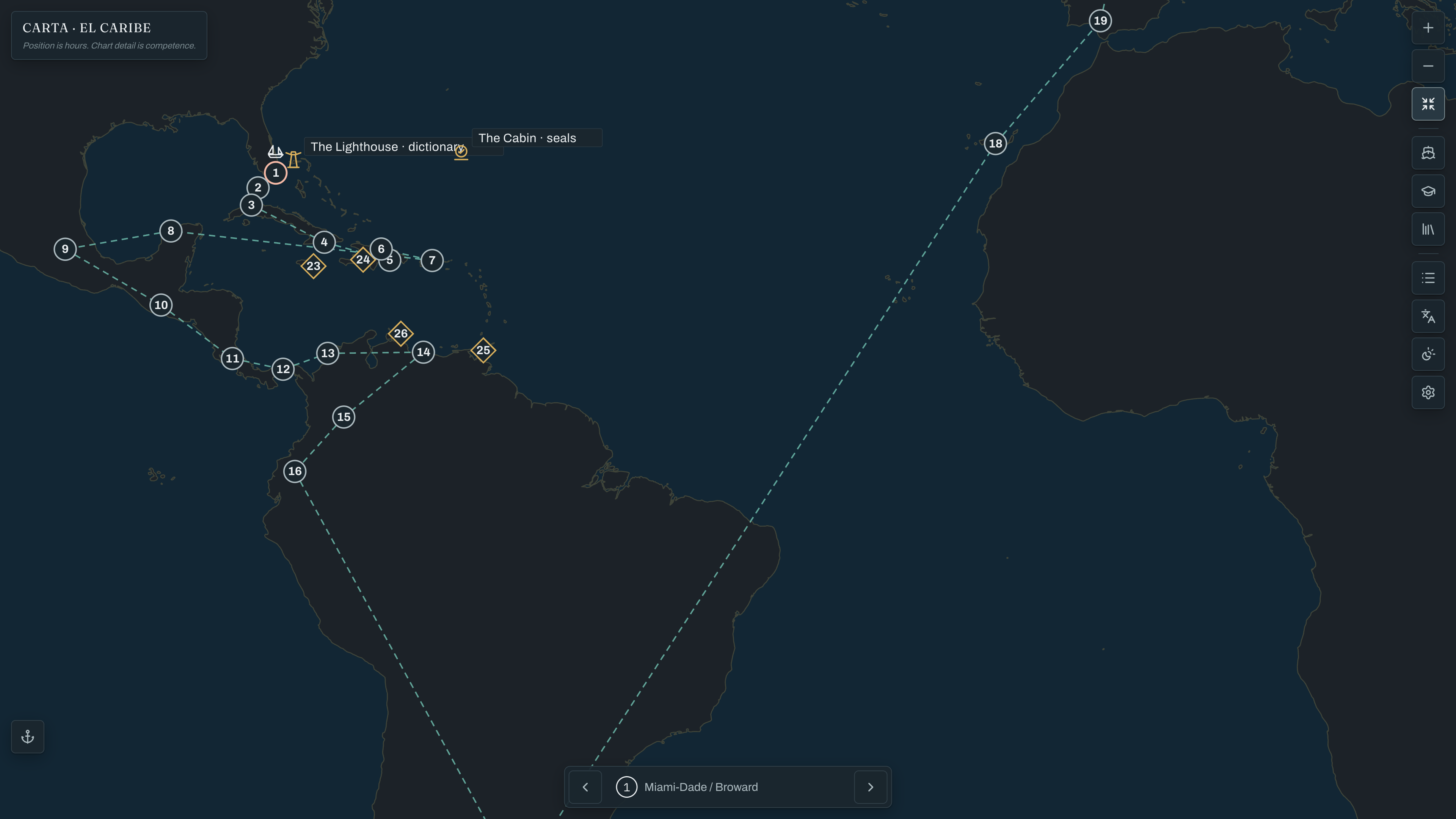Image resolution: width=1456 pixels, height=819 pixels.
Task: Zoom out with the minus button
Action: pos(1428,66)
